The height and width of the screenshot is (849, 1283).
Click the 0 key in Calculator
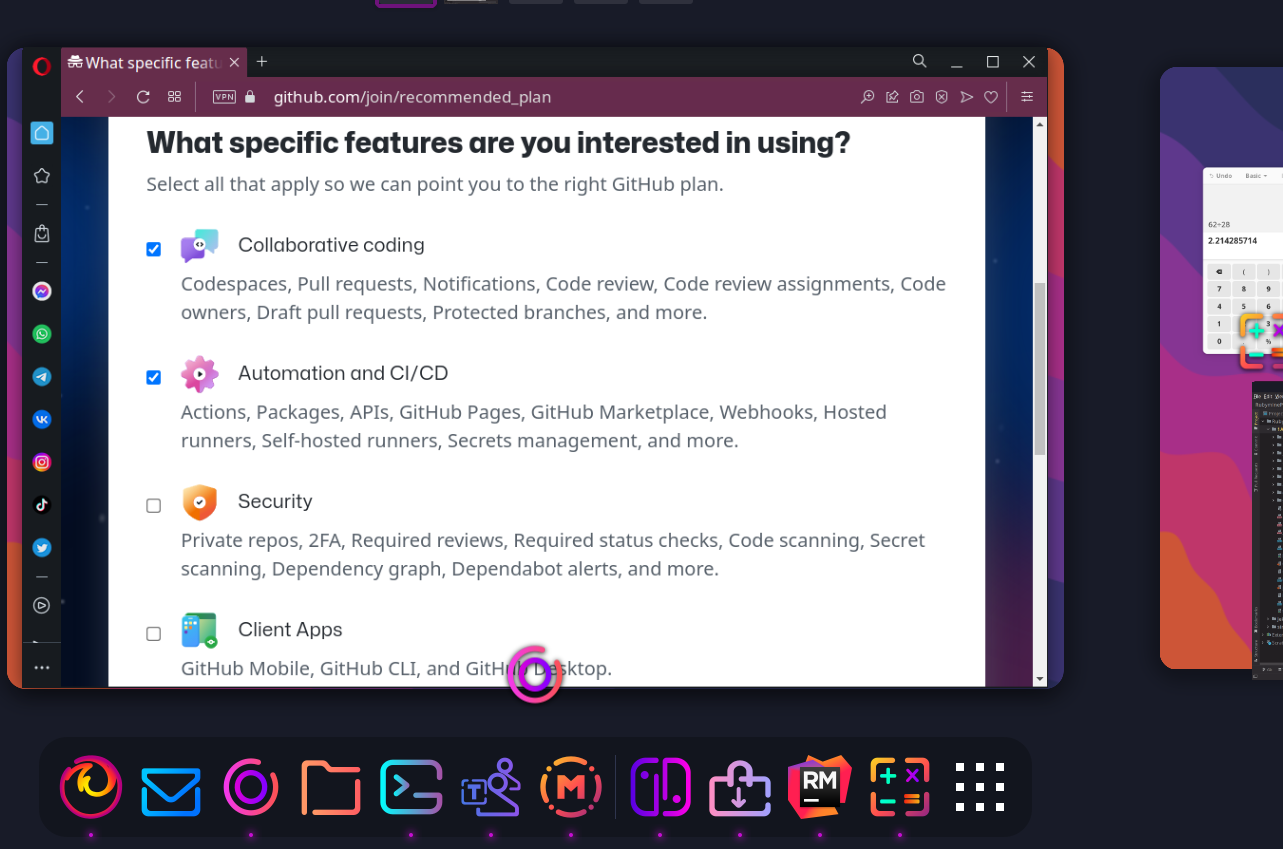pyautogui.click(x=1218, y=341)
